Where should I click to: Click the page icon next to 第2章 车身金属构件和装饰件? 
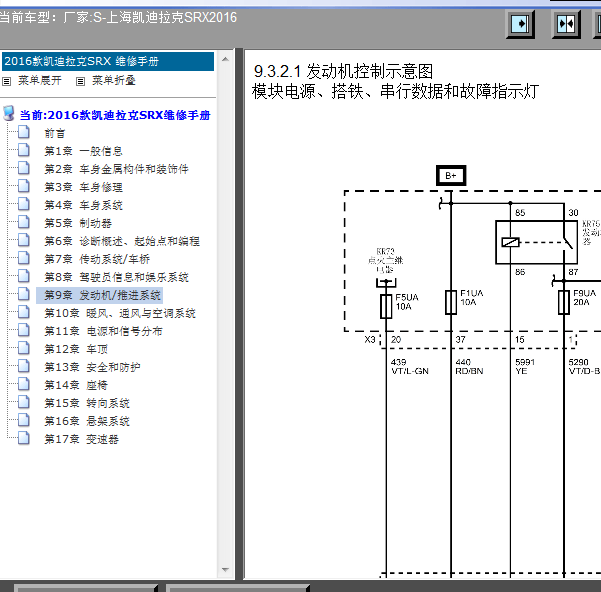click(x=24, y=168)
